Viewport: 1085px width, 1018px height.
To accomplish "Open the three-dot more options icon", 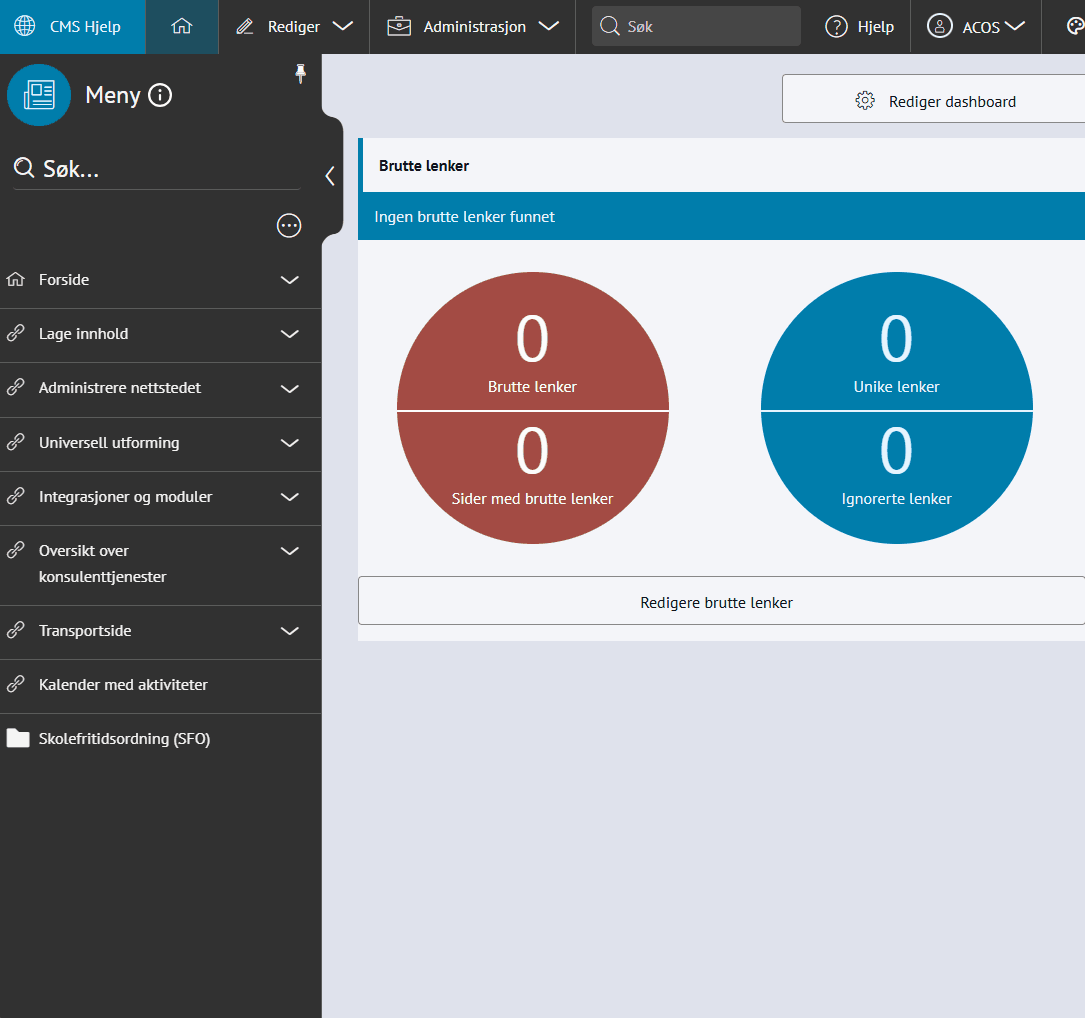I will click(x=289, y=226).
